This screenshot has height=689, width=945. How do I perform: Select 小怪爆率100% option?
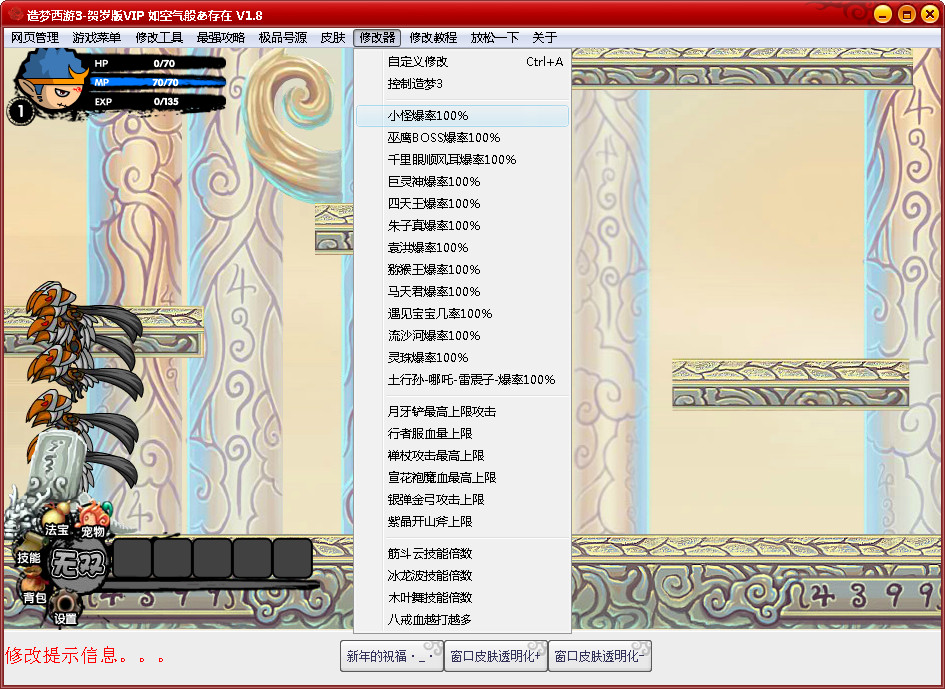click(462, 116)
